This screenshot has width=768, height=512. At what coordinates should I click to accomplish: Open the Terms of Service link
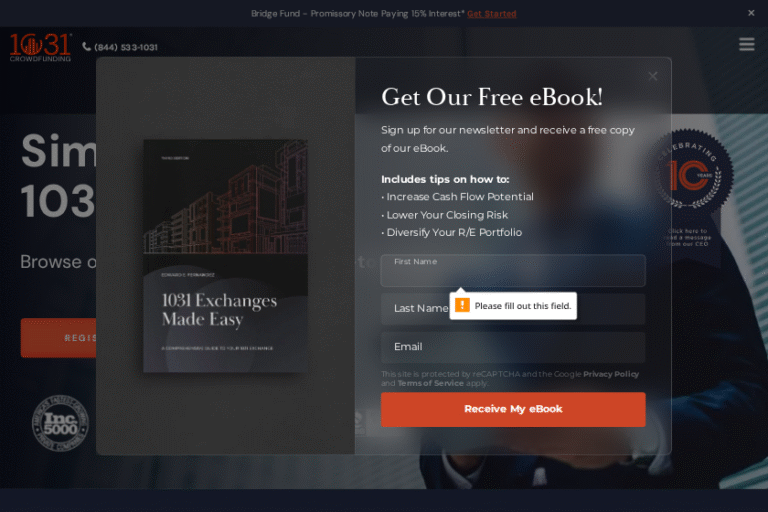coord(430,383)
